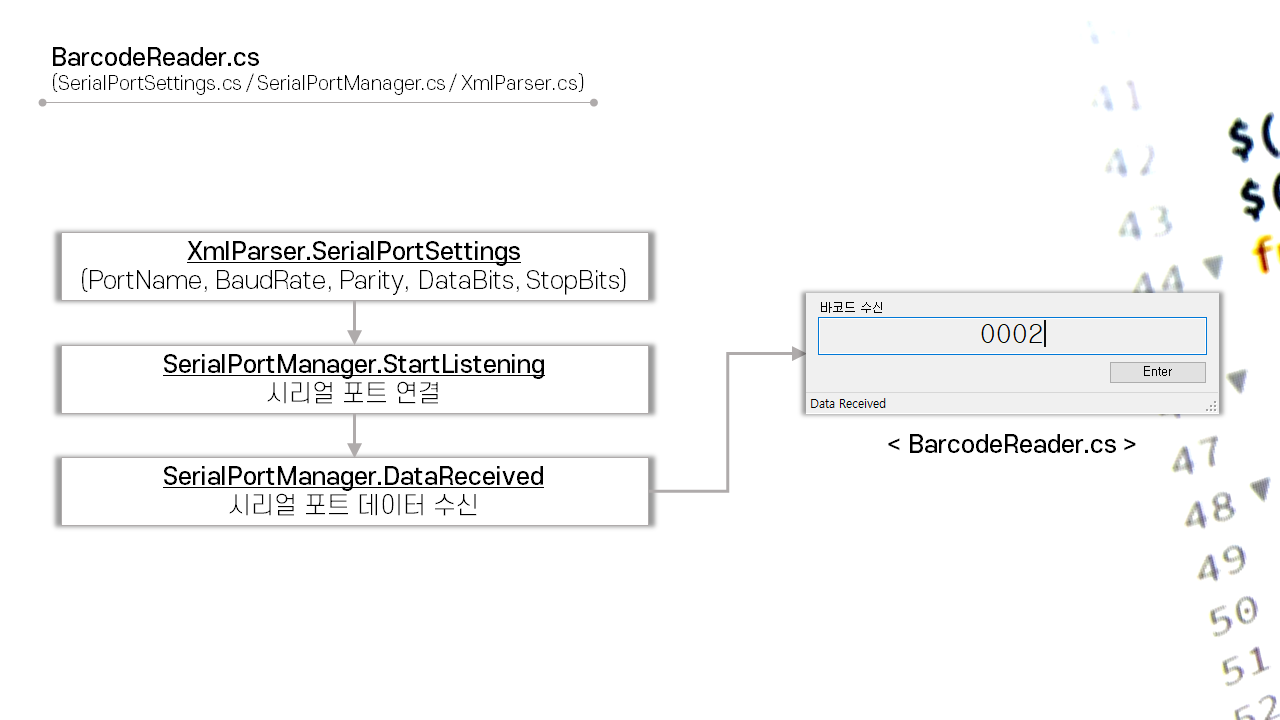Click the 시리얼 포트 데이터 수신 description text

pyautogui.click(x=354, y=506)
